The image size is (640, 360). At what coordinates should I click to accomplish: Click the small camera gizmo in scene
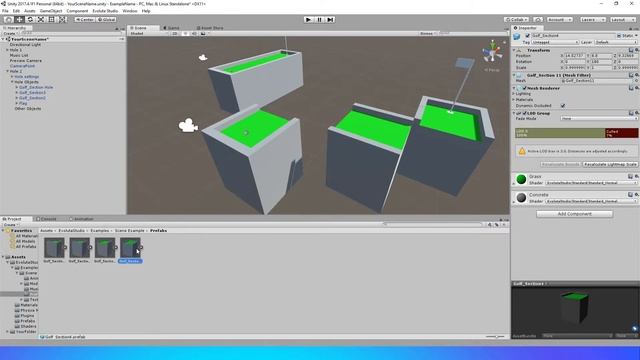[203, 58]
